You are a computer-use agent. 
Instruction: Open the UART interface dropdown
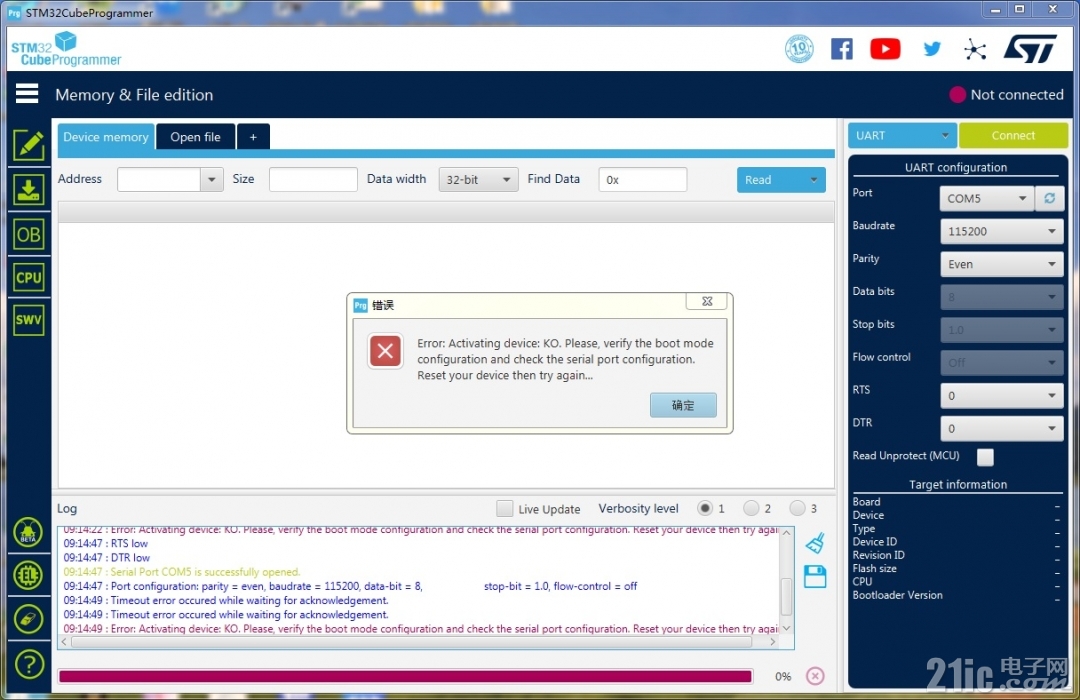click(x=902, y=136)
